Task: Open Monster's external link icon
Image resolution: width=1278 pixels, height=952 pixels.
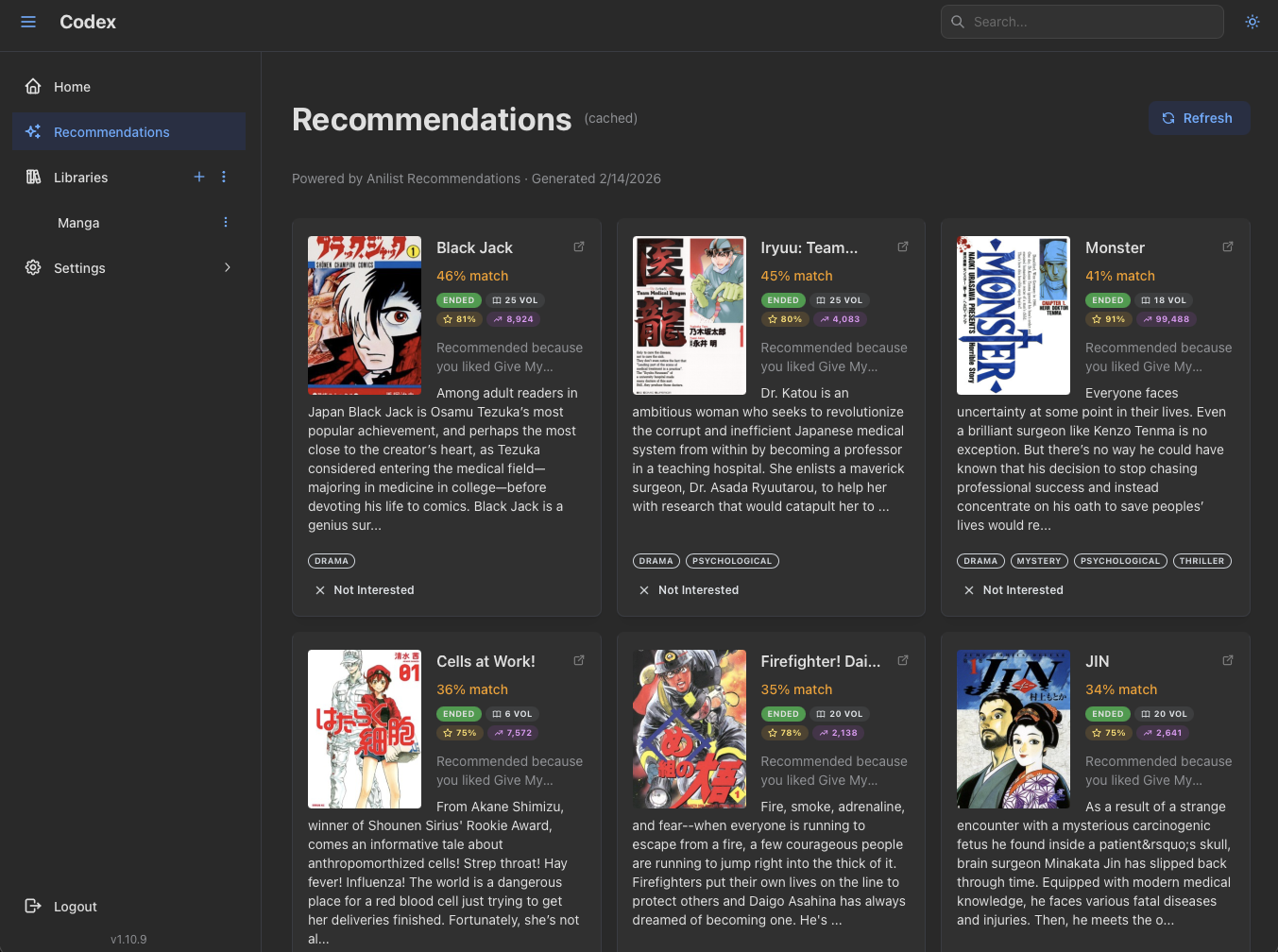Action: (x=1228, y=246)
